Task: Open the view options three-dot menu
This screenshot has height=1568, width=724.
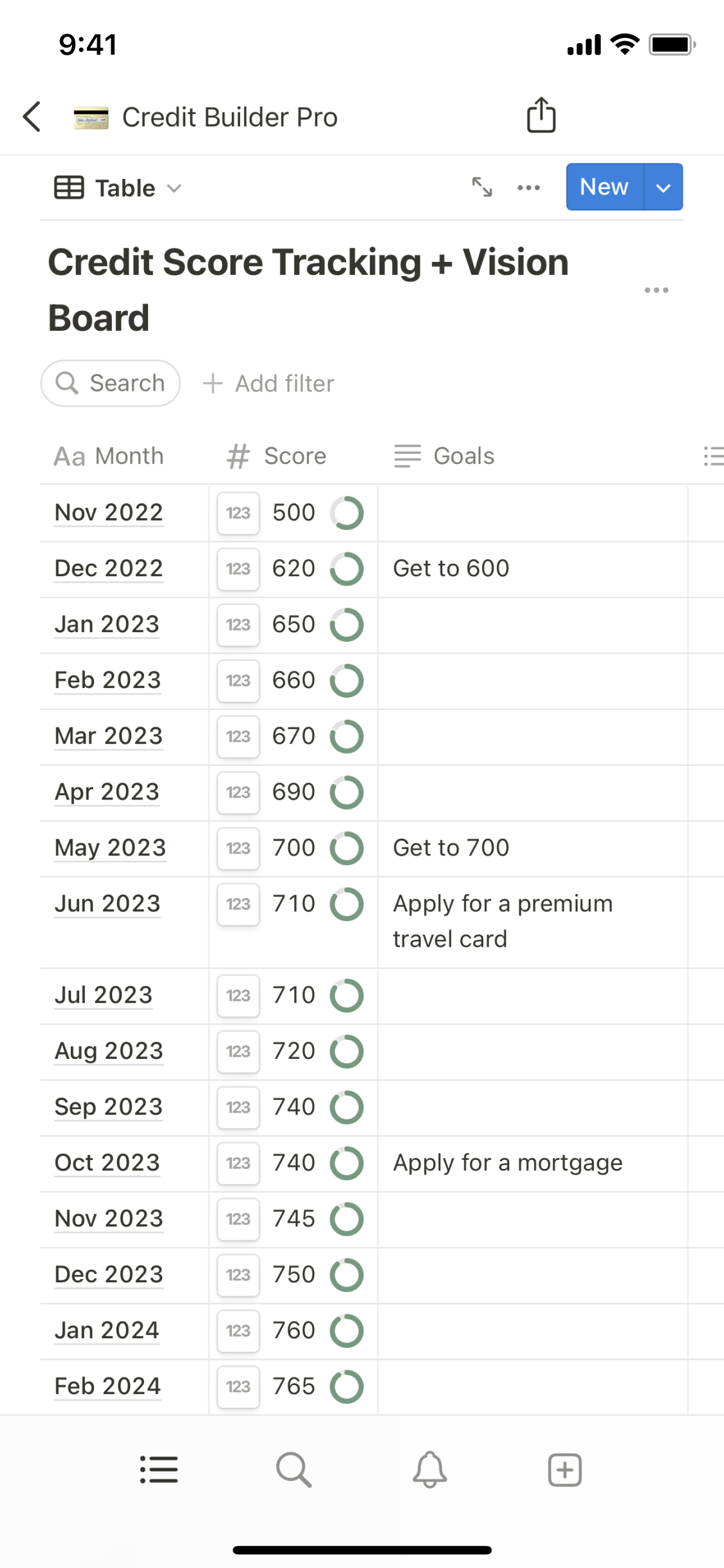Action: tap(528, 187)
